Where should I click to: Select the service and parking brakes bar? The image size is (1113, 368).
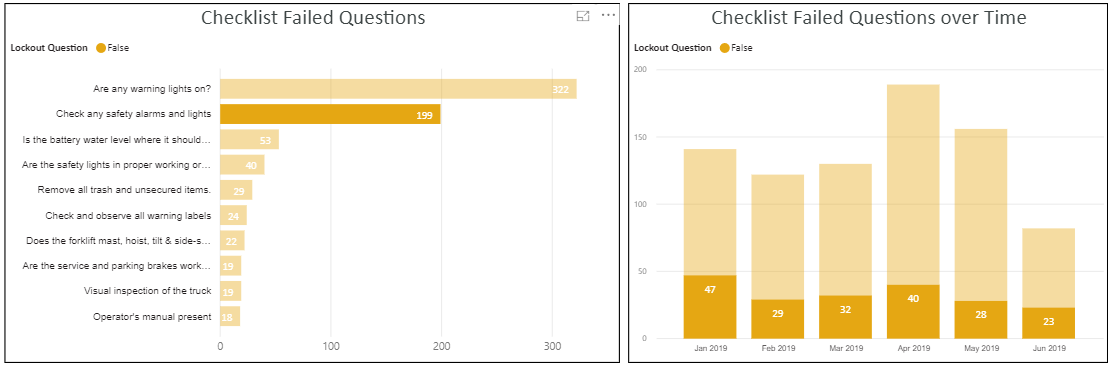click(x=231, y=266)
